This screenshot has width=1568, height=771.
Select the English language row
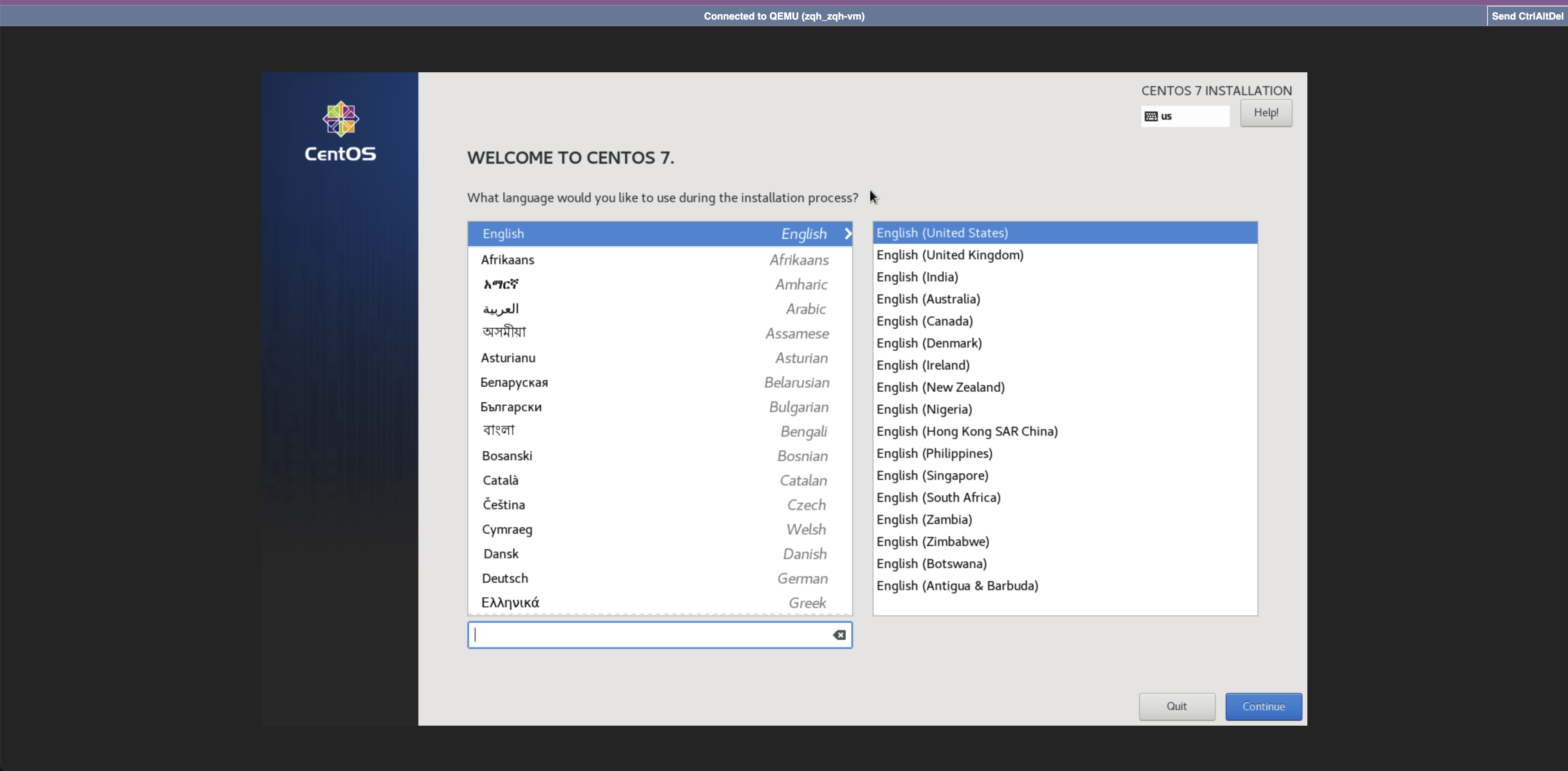click(660, 234)
